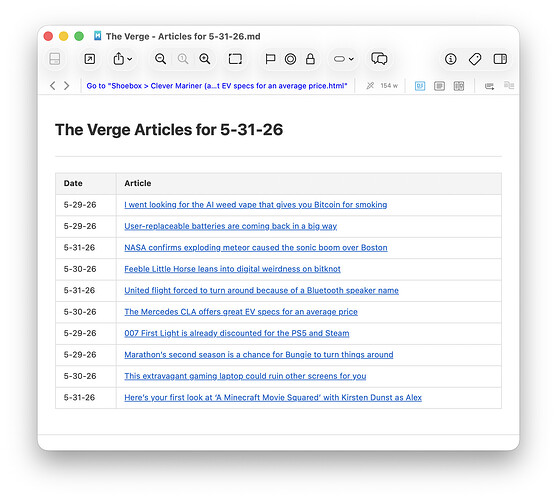This screenshot has width=556, height=500.
Task: Click the Markdown file icon in the title bar
Action: 97,36
